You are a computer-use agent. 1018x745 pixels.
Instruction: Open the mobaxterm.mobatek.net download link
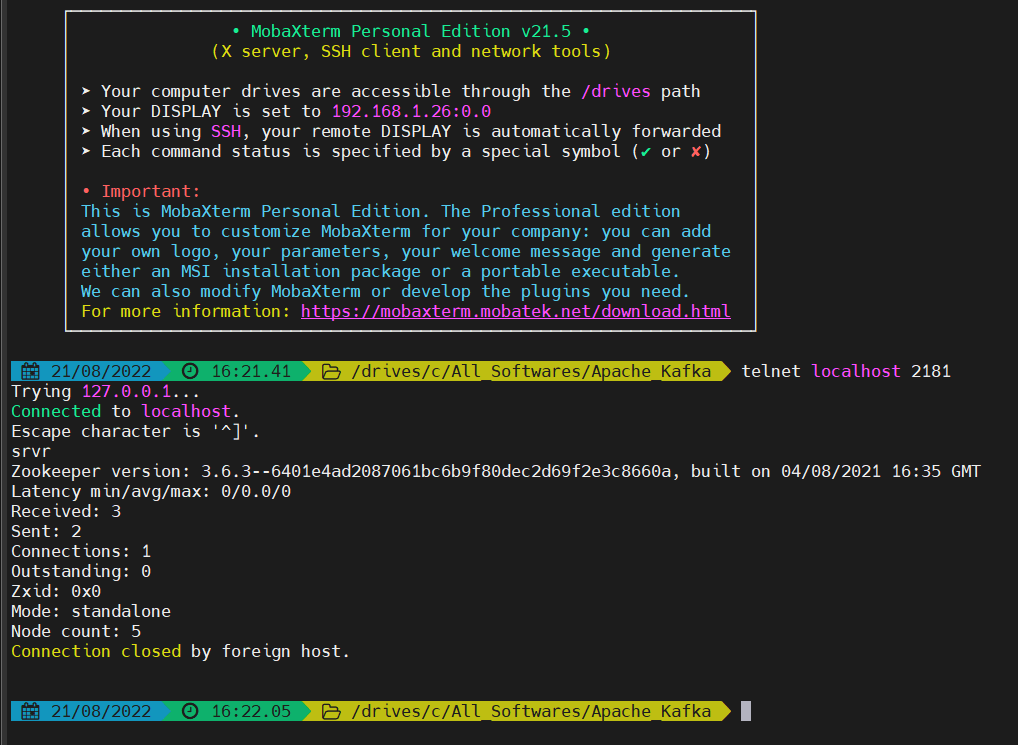[515, 311]
